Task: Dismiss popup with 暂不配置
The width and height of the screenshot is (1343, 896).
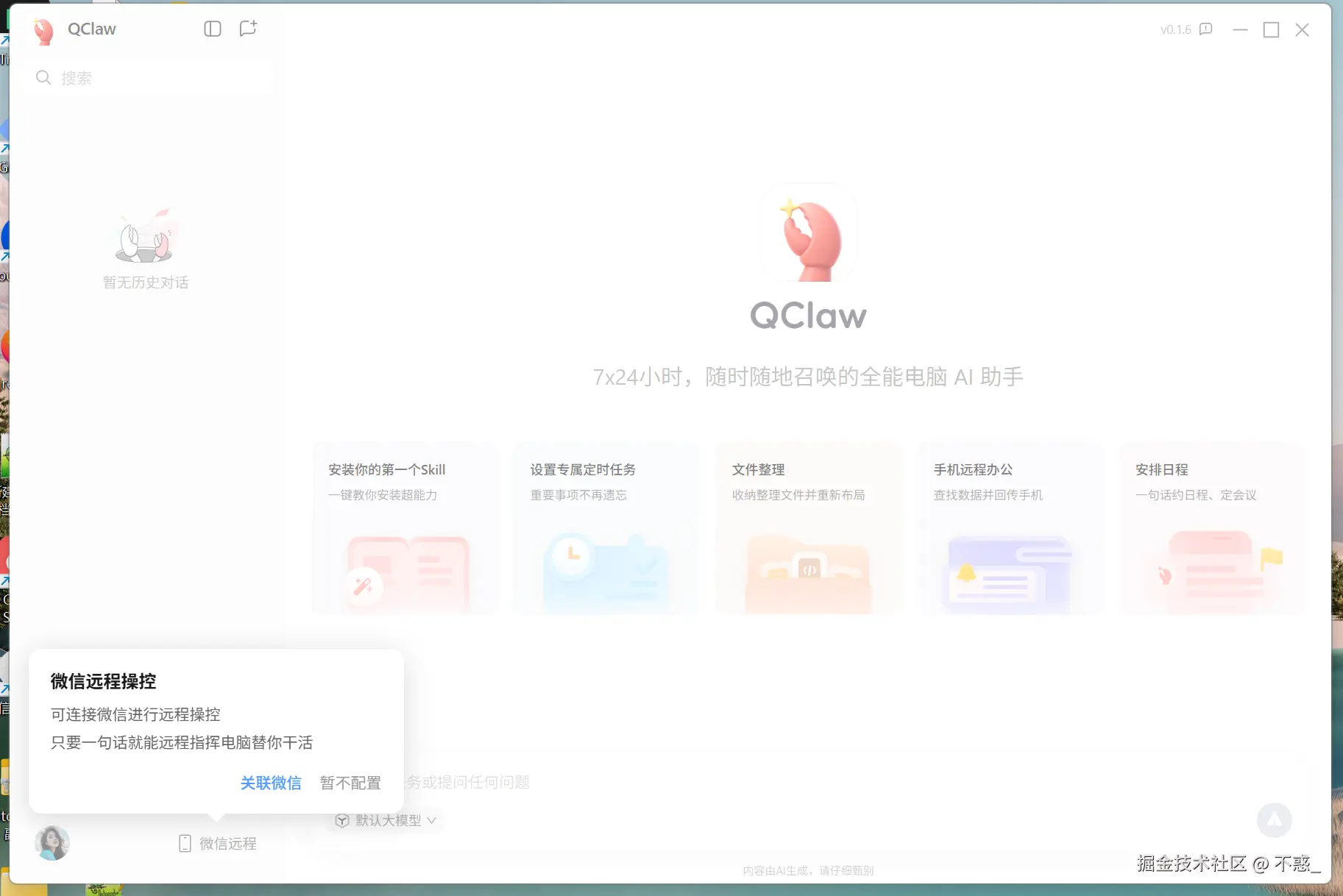Action: [350, 783]
